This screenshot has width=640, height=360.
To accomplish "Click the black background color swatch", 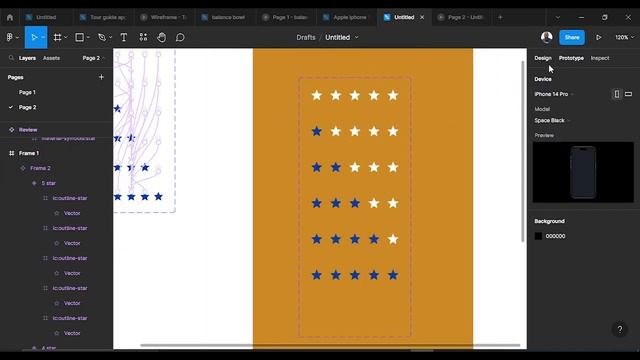I will pyautogui.click(x=538, y=236).
